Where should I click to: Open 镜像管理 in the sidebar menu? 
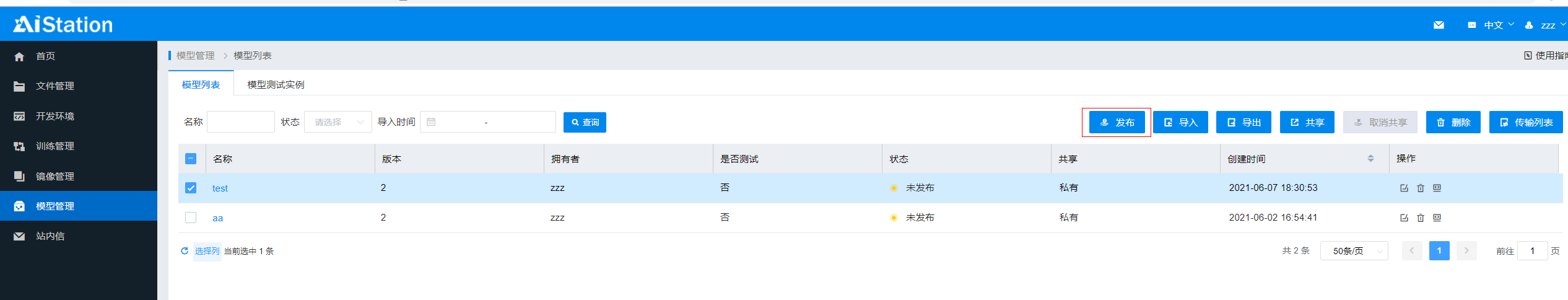[x=54, y=176]
